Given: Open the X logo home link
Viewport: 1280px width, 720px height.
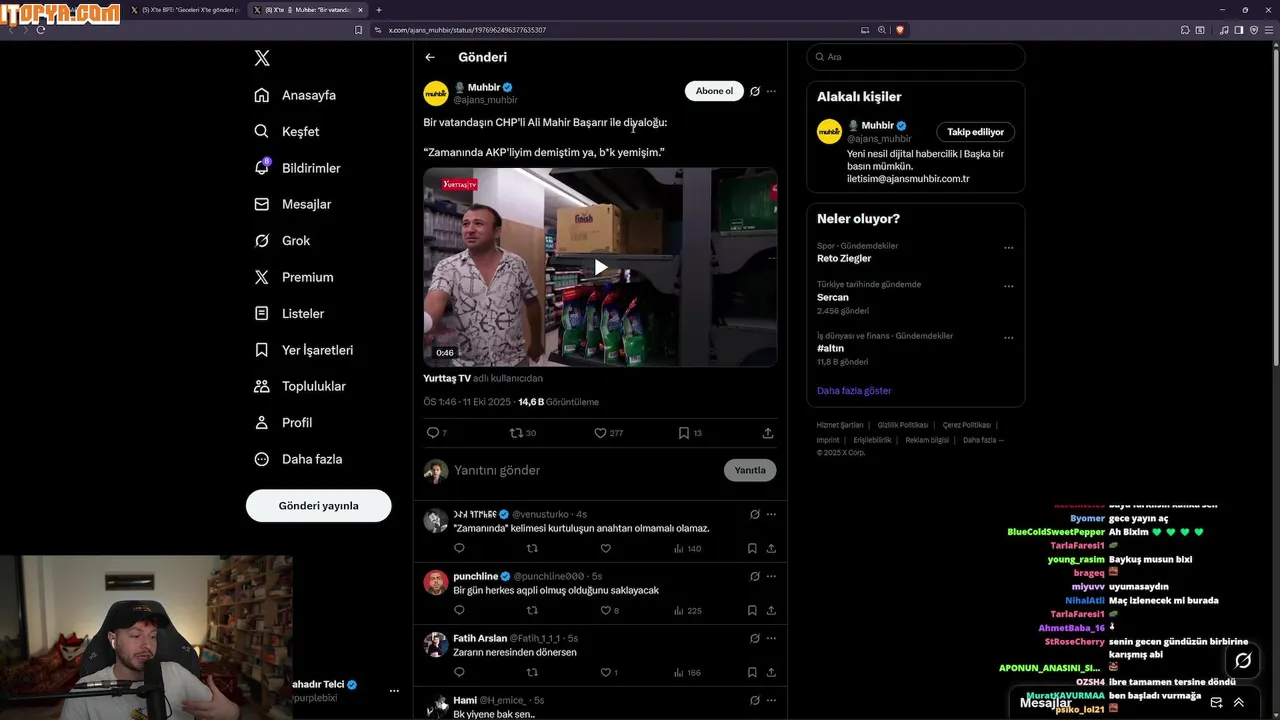Looking at the screenshot, I should click(262, 58).
